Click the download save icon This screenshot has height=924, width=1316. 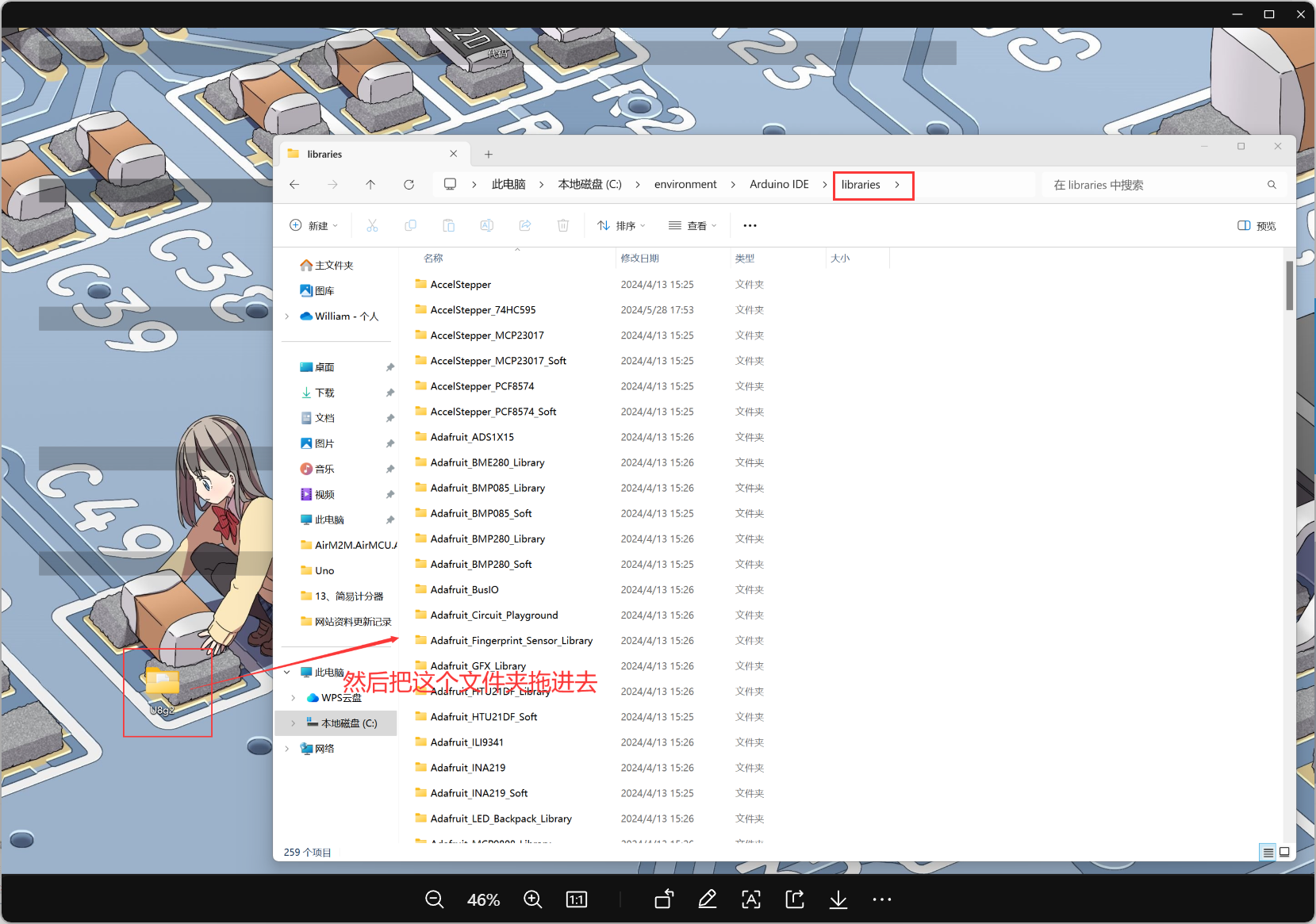[x=838, y=899]
